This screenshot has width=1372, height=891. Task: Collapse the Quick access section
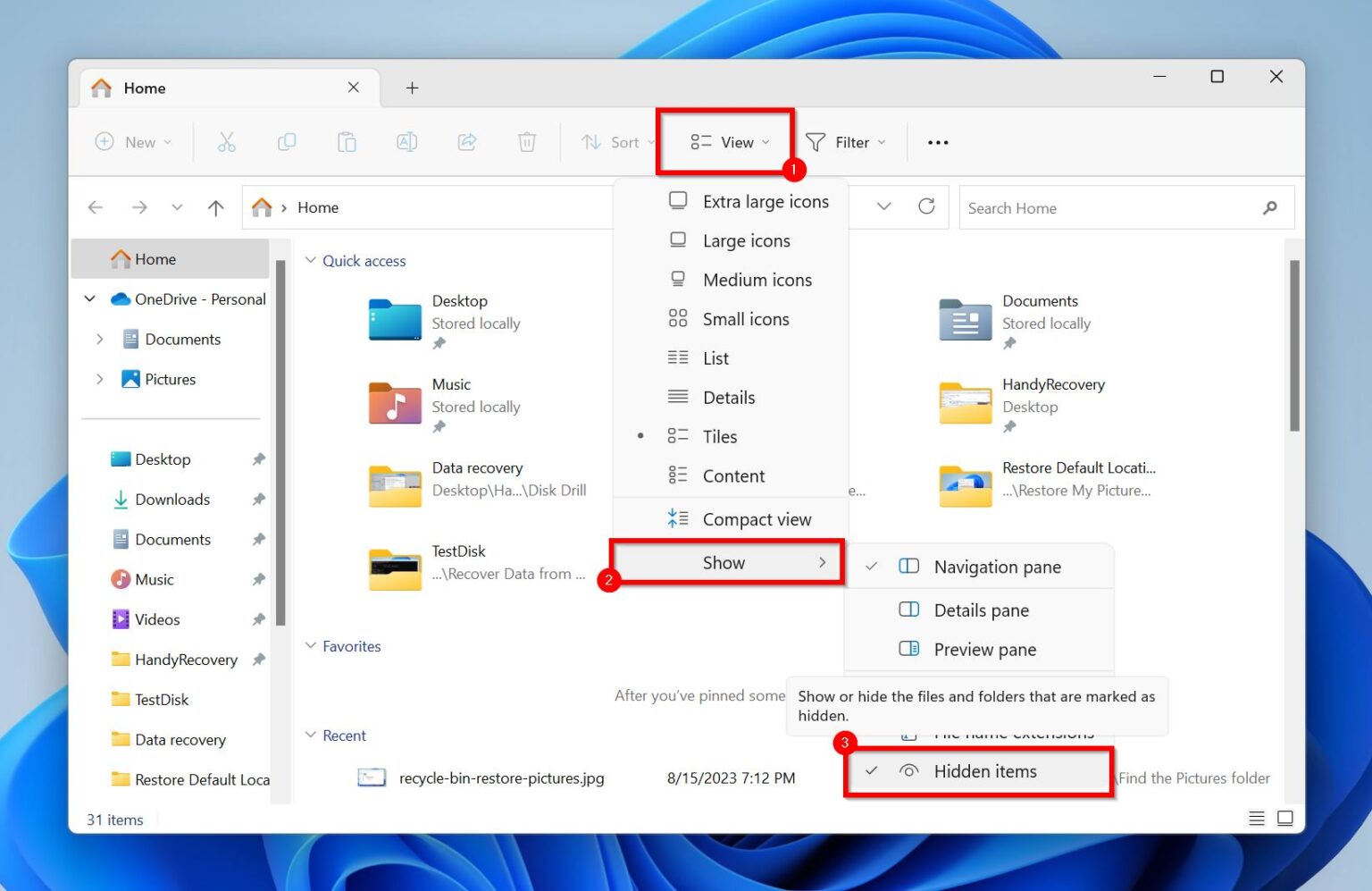[311, 260]
